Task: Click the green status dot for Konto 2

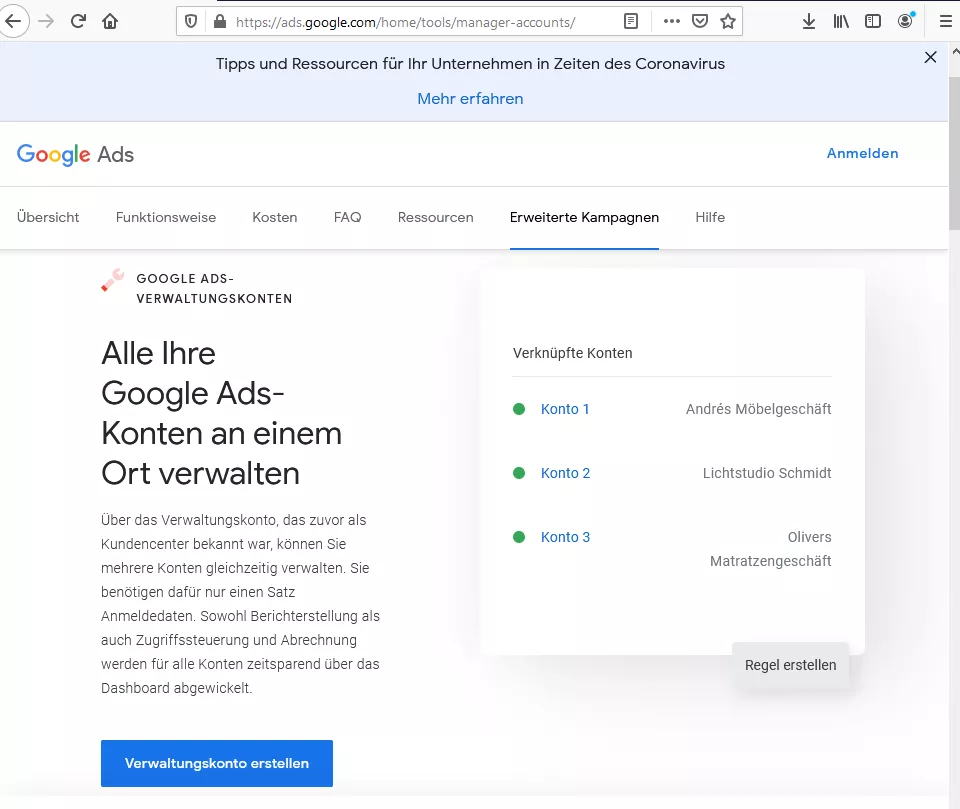Action: point(519,473)
